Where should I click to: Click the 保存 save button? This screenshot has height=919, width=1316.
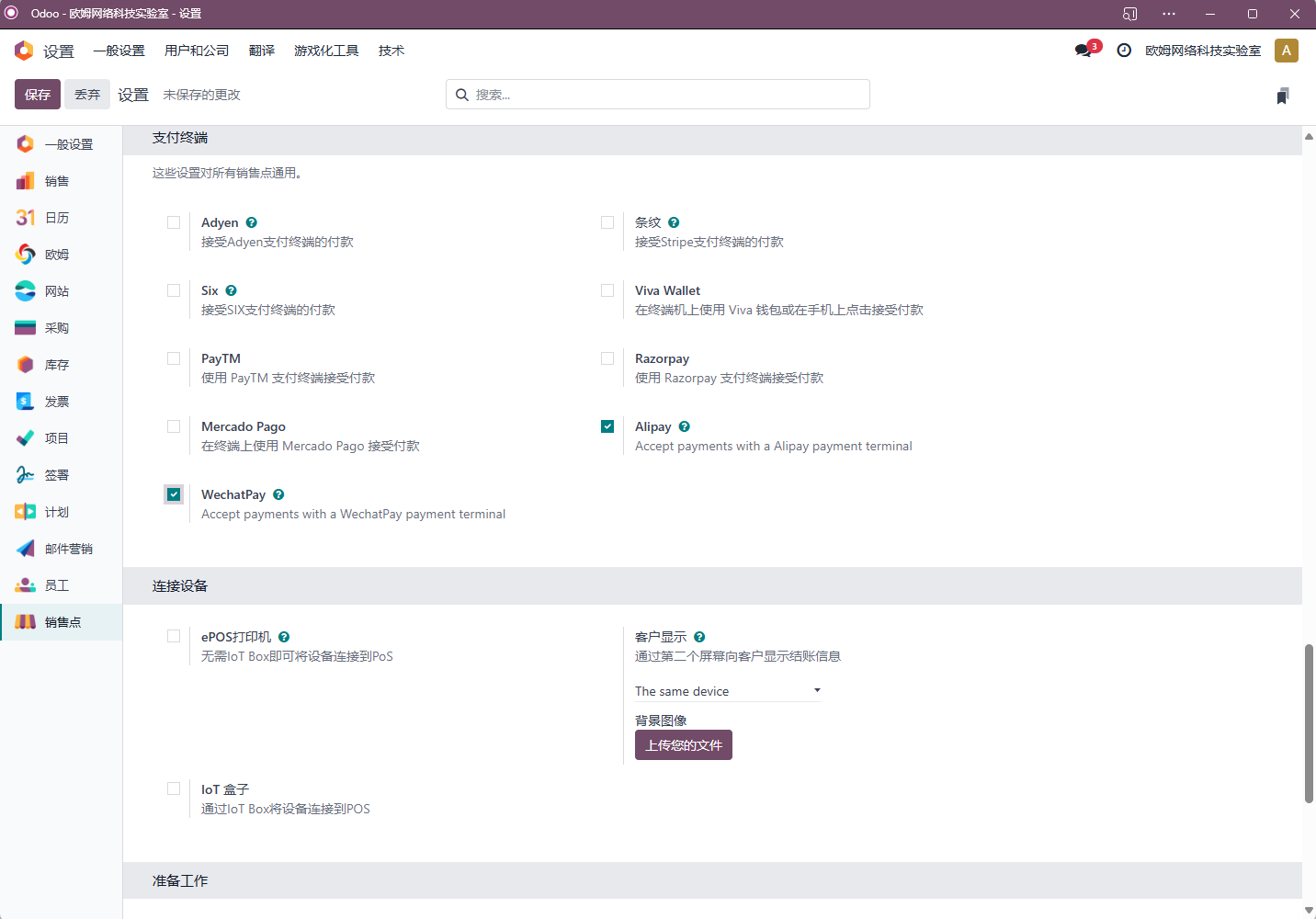[38, 94]
